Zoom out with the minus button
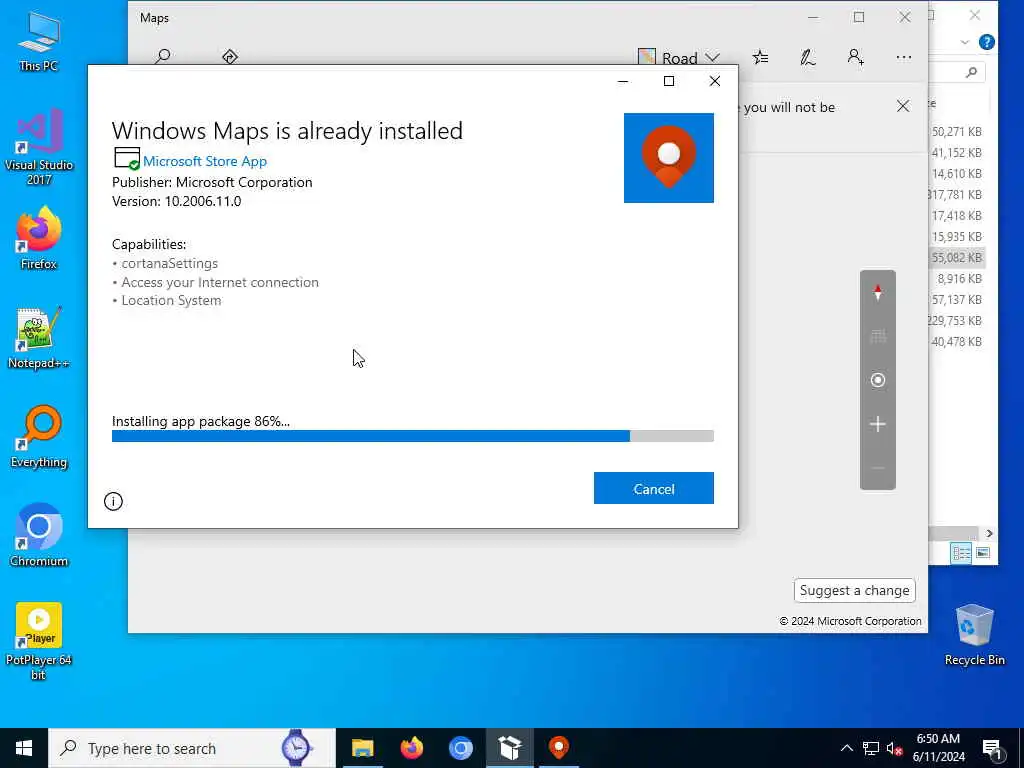The height and width of the screenshot is (768, 1024). (878, 468)
